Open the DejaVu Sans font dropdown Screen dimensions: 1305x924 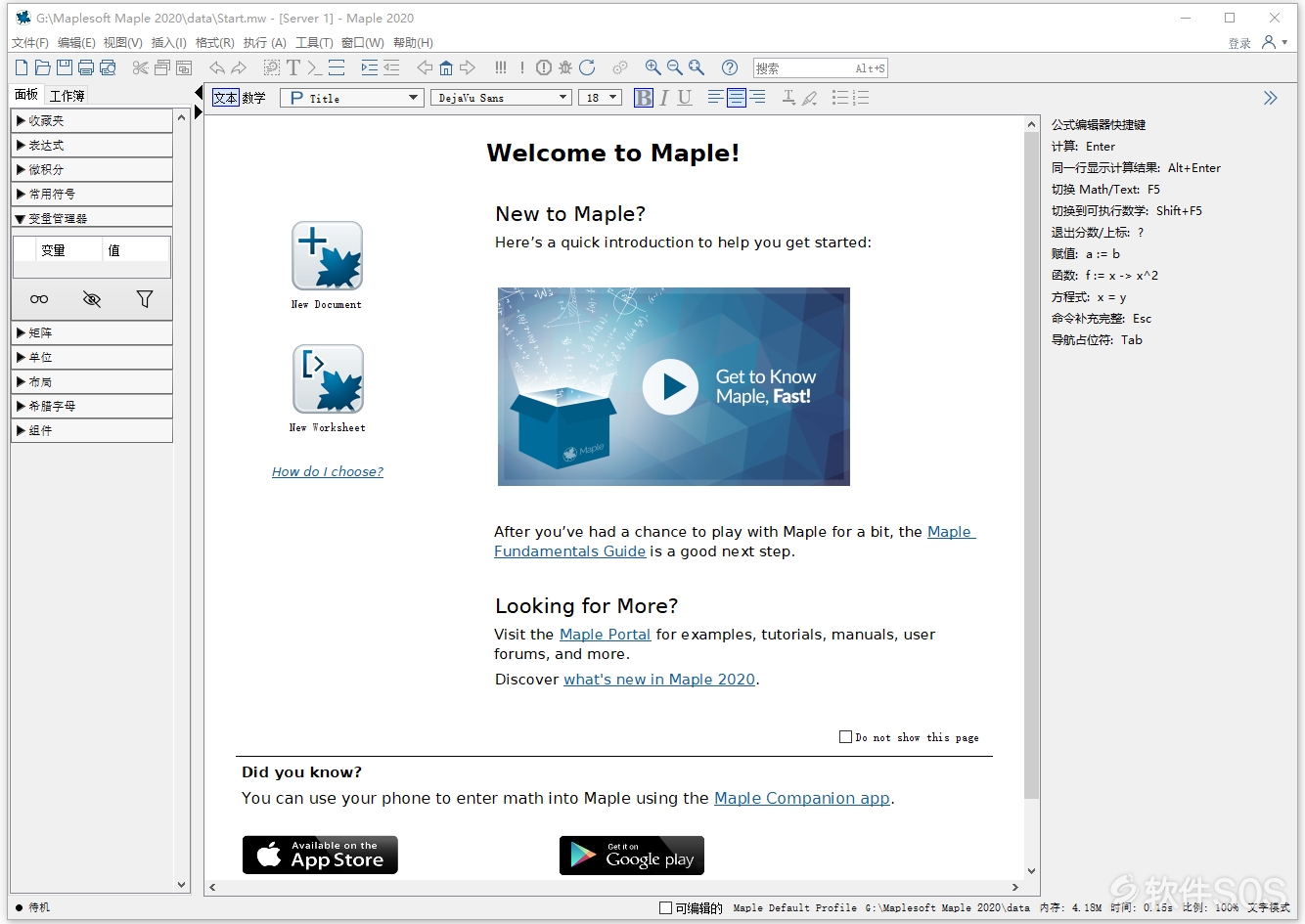click(501, 98)
